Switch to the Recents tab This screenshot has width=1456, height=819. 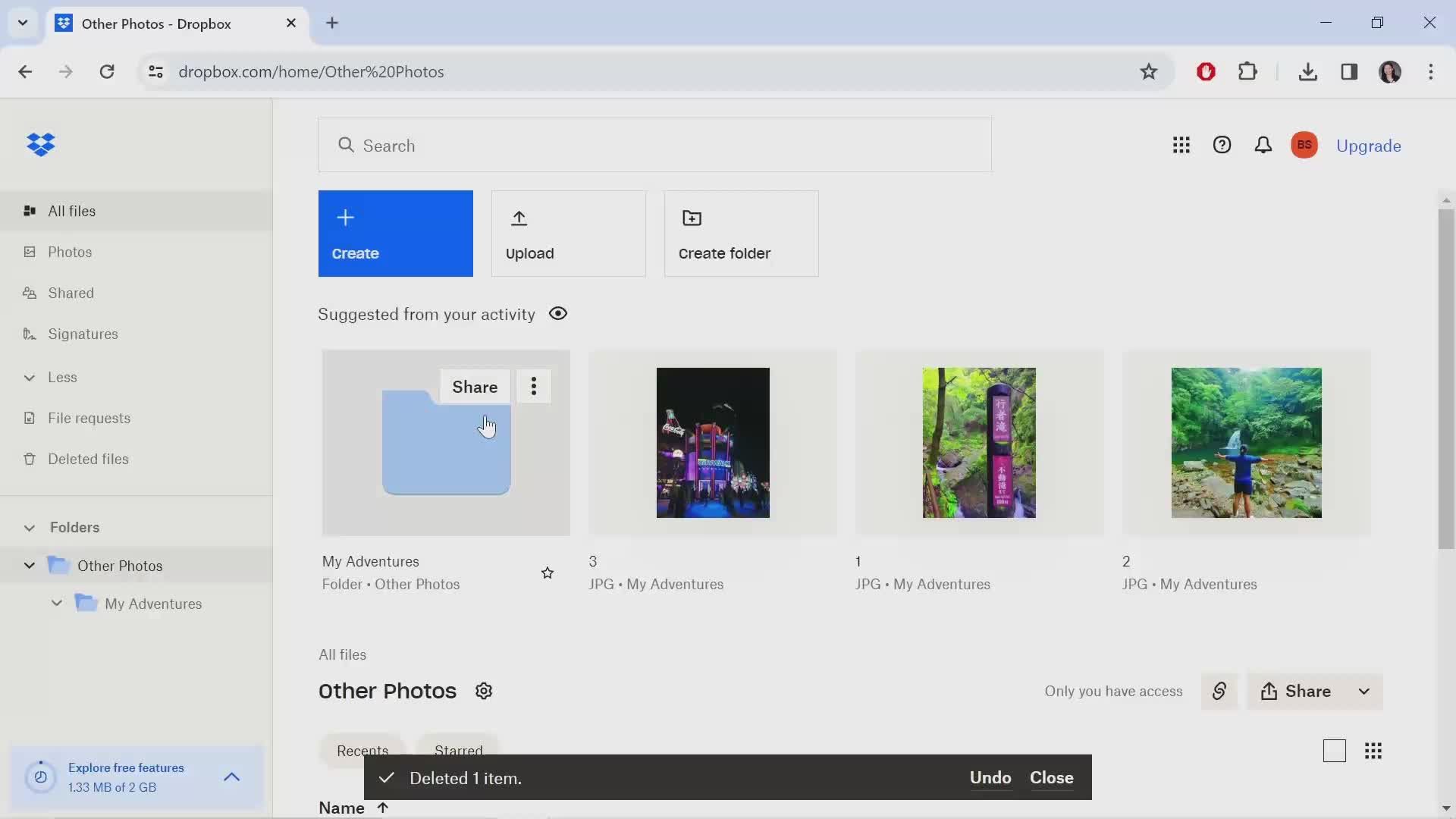[x=363, y=750]
